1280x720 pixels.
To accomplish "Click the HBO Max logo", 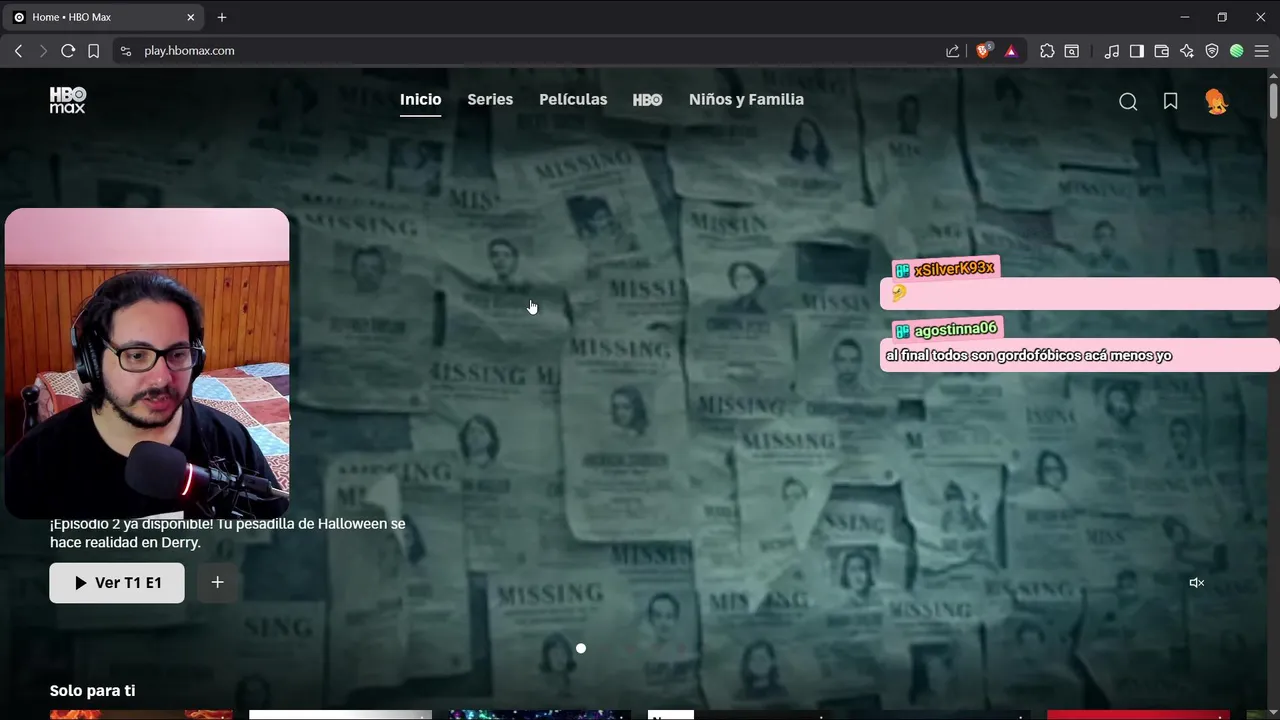I will pos(68,100).
